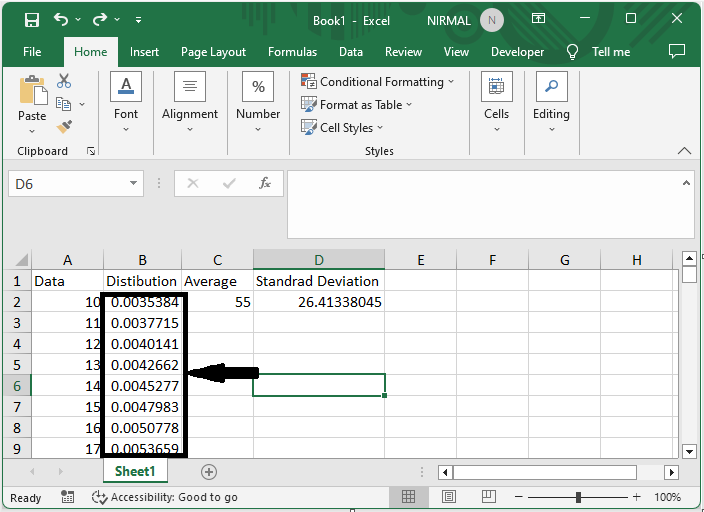Select cell D2 with standard deviation value

tap(318, 302)
